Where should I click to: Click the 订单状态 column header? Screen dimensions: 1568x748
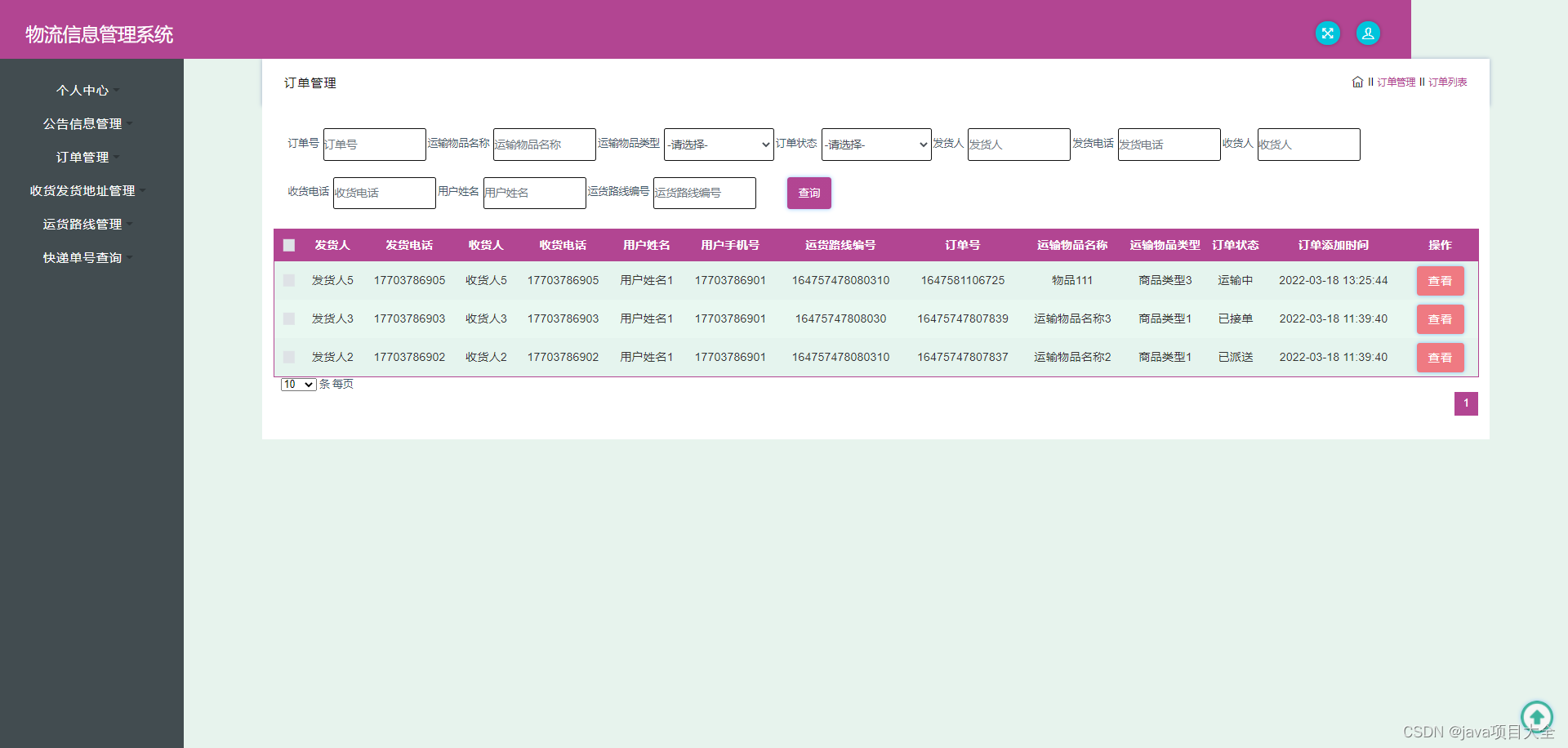point(1236,245)
